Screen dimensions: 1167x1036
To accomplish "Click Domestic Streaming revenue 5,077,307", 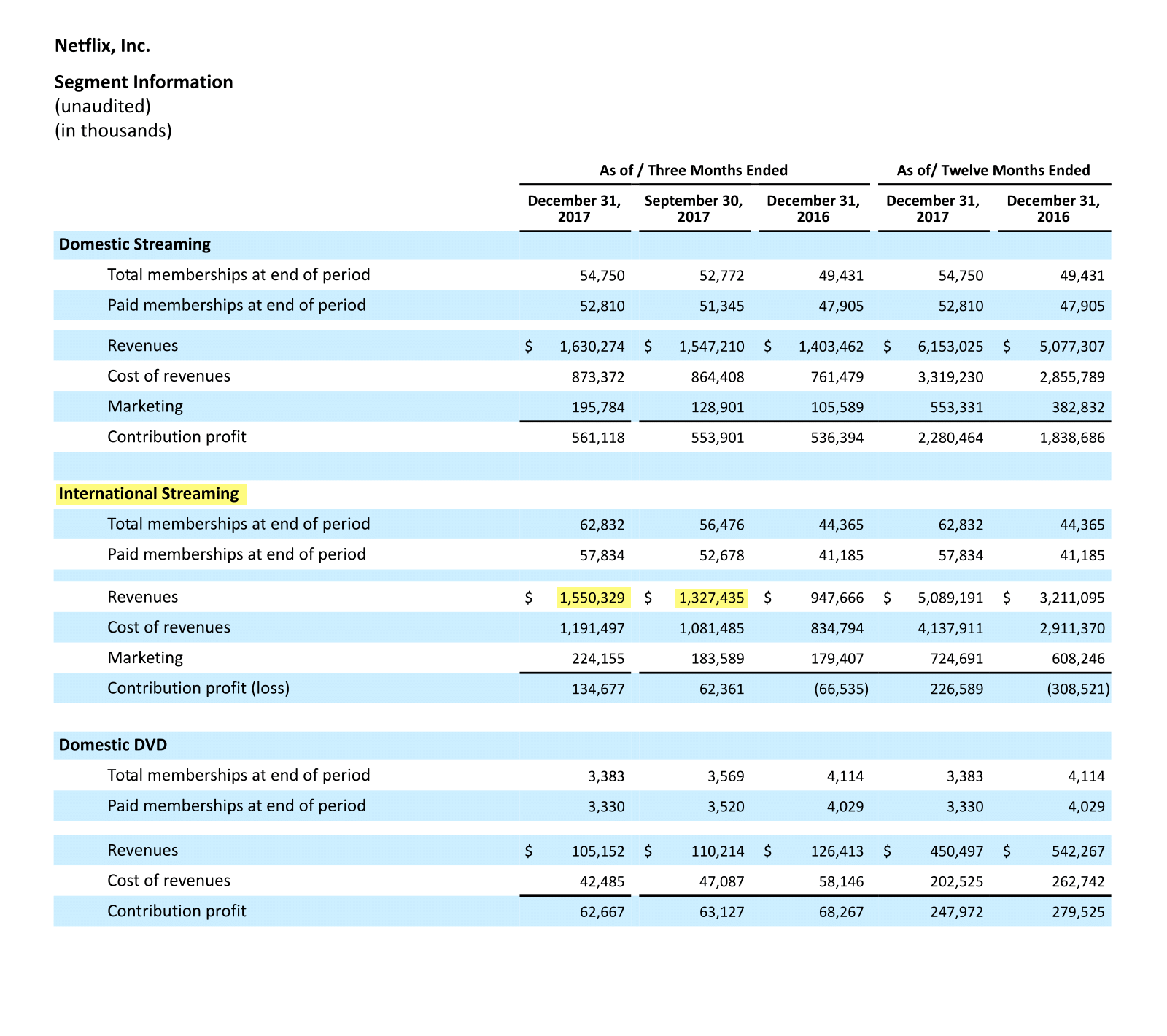I will [1072, 347].
